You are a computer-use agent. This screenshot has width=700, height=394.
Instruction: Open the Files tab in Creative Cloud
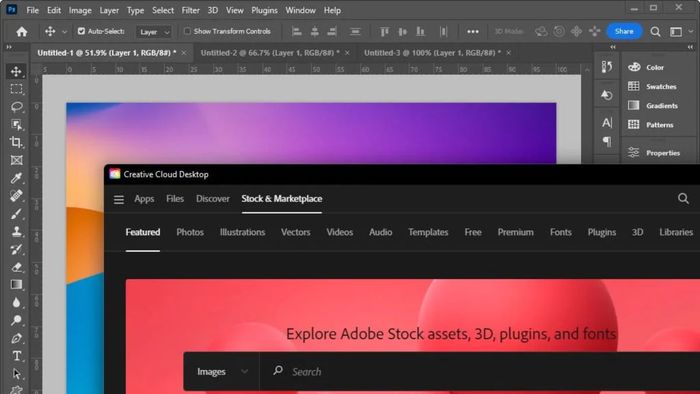coord(175,199)
